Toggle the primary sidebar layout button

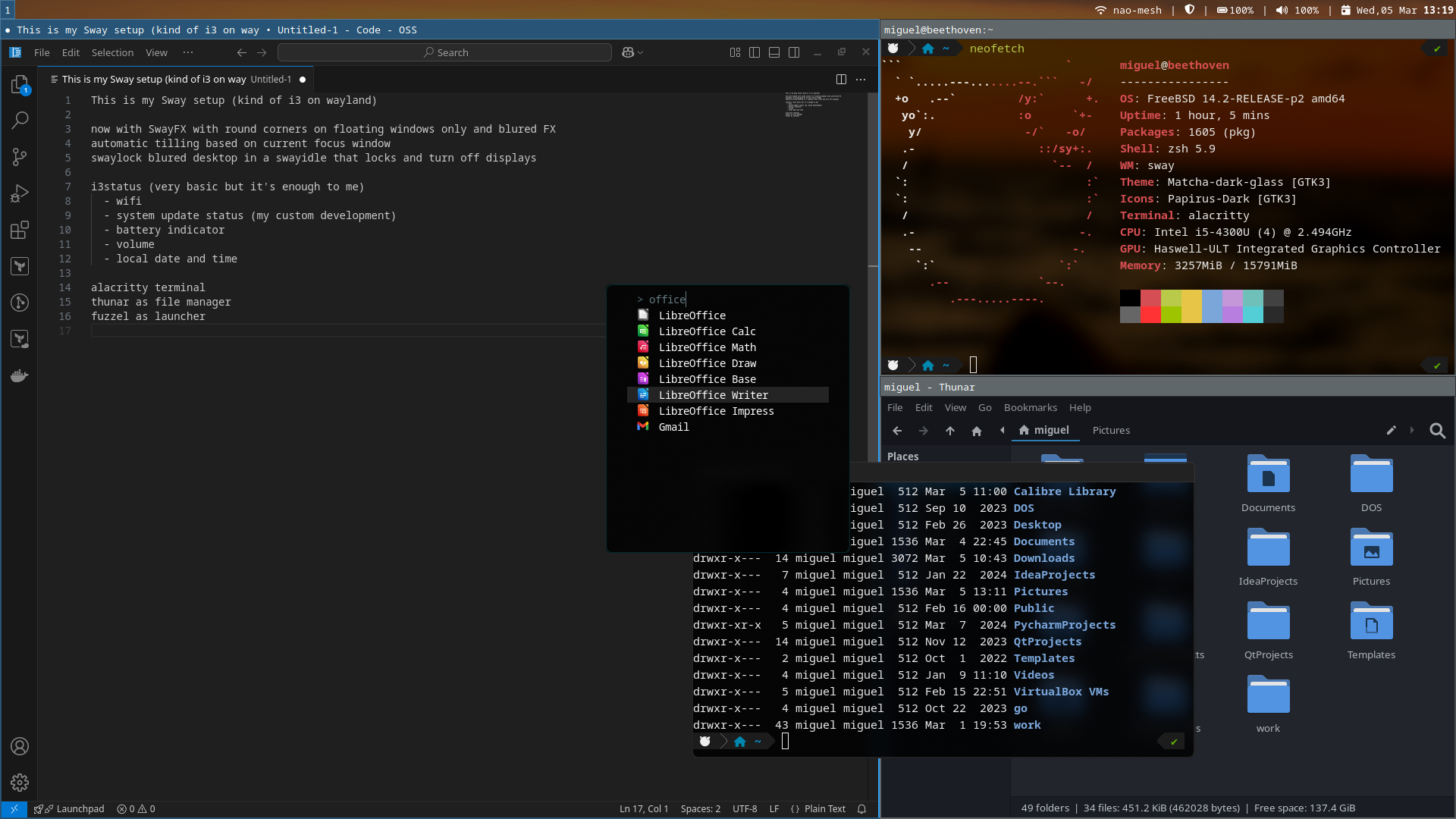[x=754, y=52]
